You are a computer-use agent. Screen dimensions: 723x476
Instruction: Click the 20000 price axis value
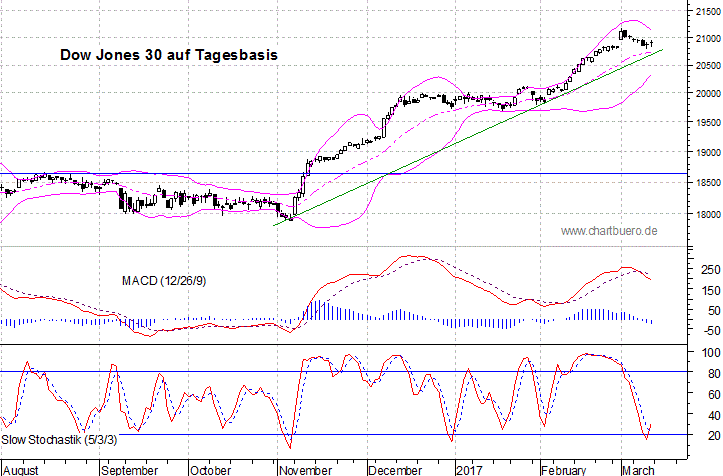click(x=708, y=93)
